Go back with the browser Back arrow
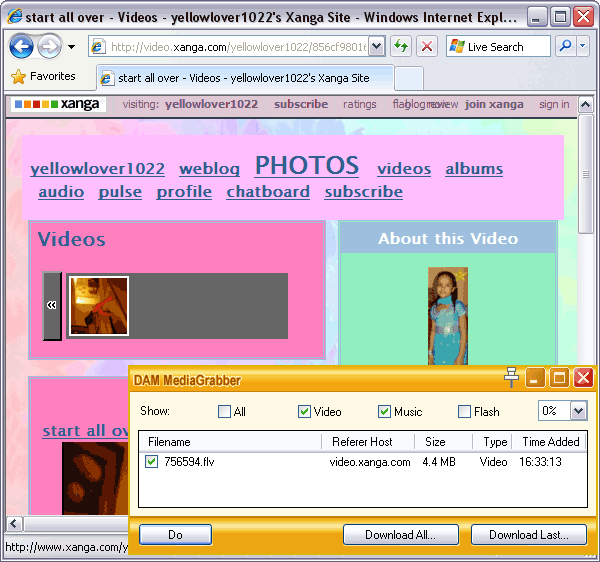Image resolution: width=600 pixels, height=562 pixels. pyautogui.click(x=21, y=47)
